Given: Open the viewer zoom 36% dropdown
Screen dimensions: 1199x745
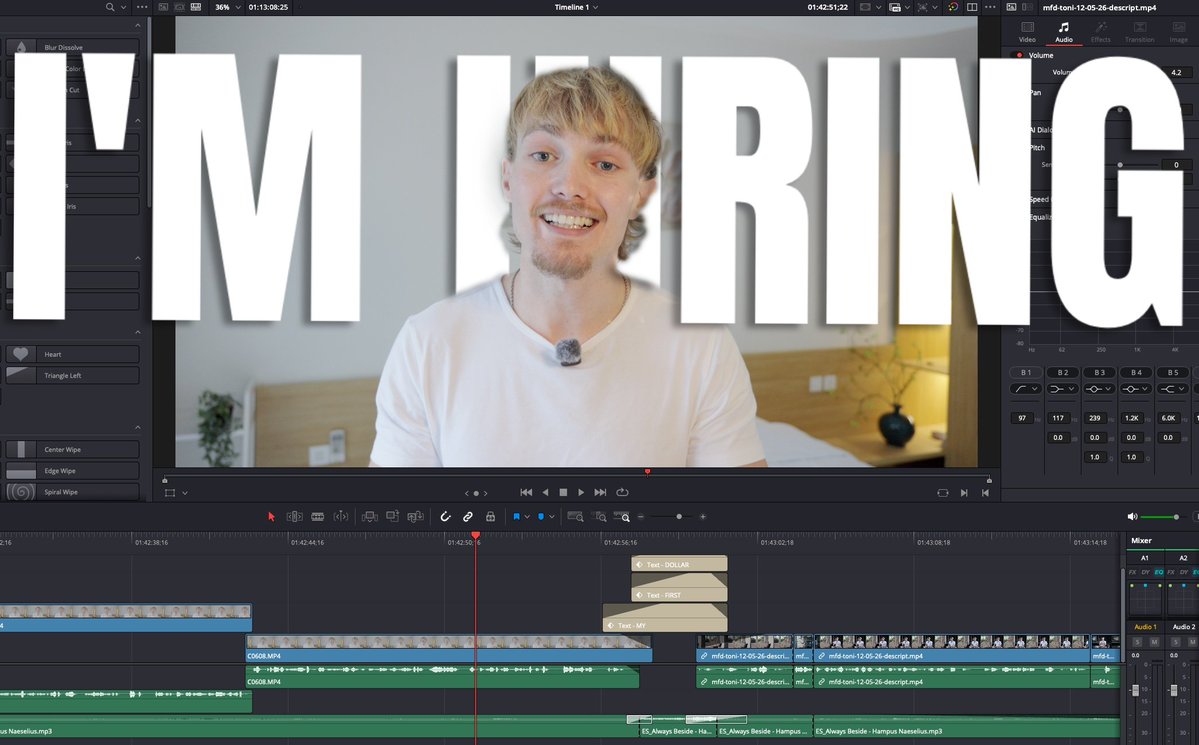Looking at the screenshot, I should pyautogui.click(x=229, y=7).
